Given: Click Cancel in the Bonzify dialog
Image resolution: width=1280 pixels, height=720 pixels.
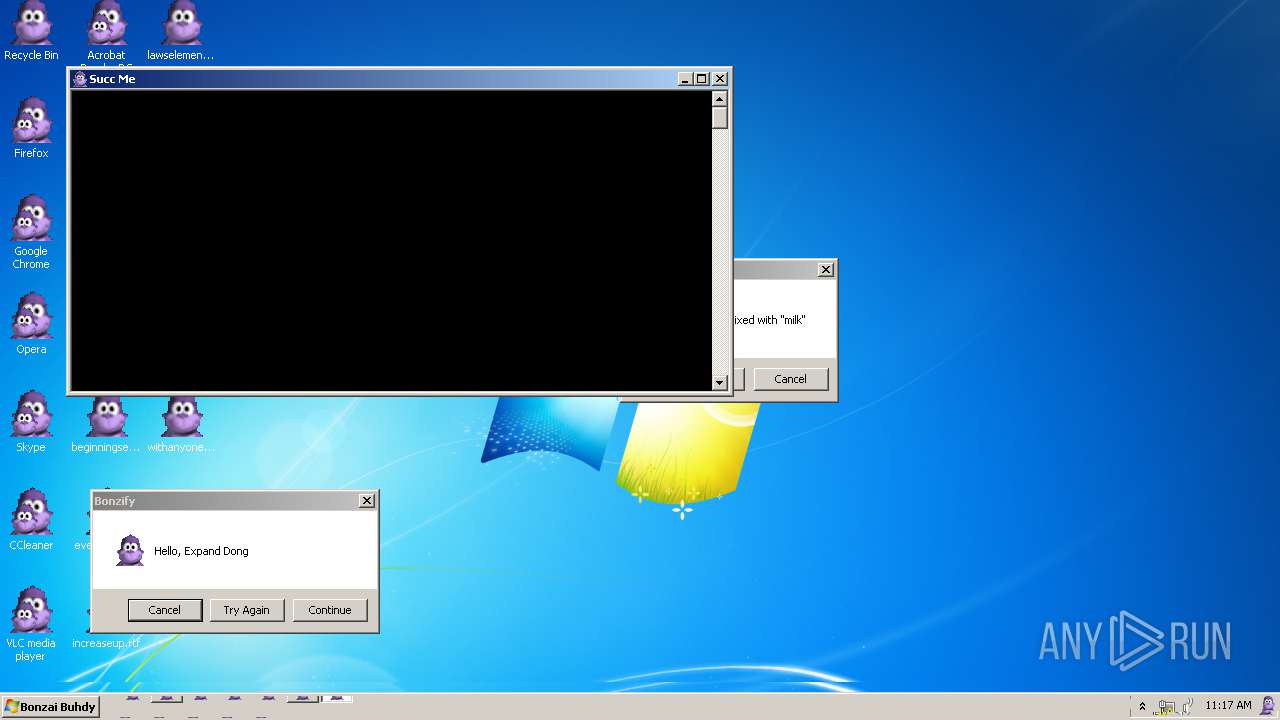Looking at the screenshot, I should coord(165,610).
